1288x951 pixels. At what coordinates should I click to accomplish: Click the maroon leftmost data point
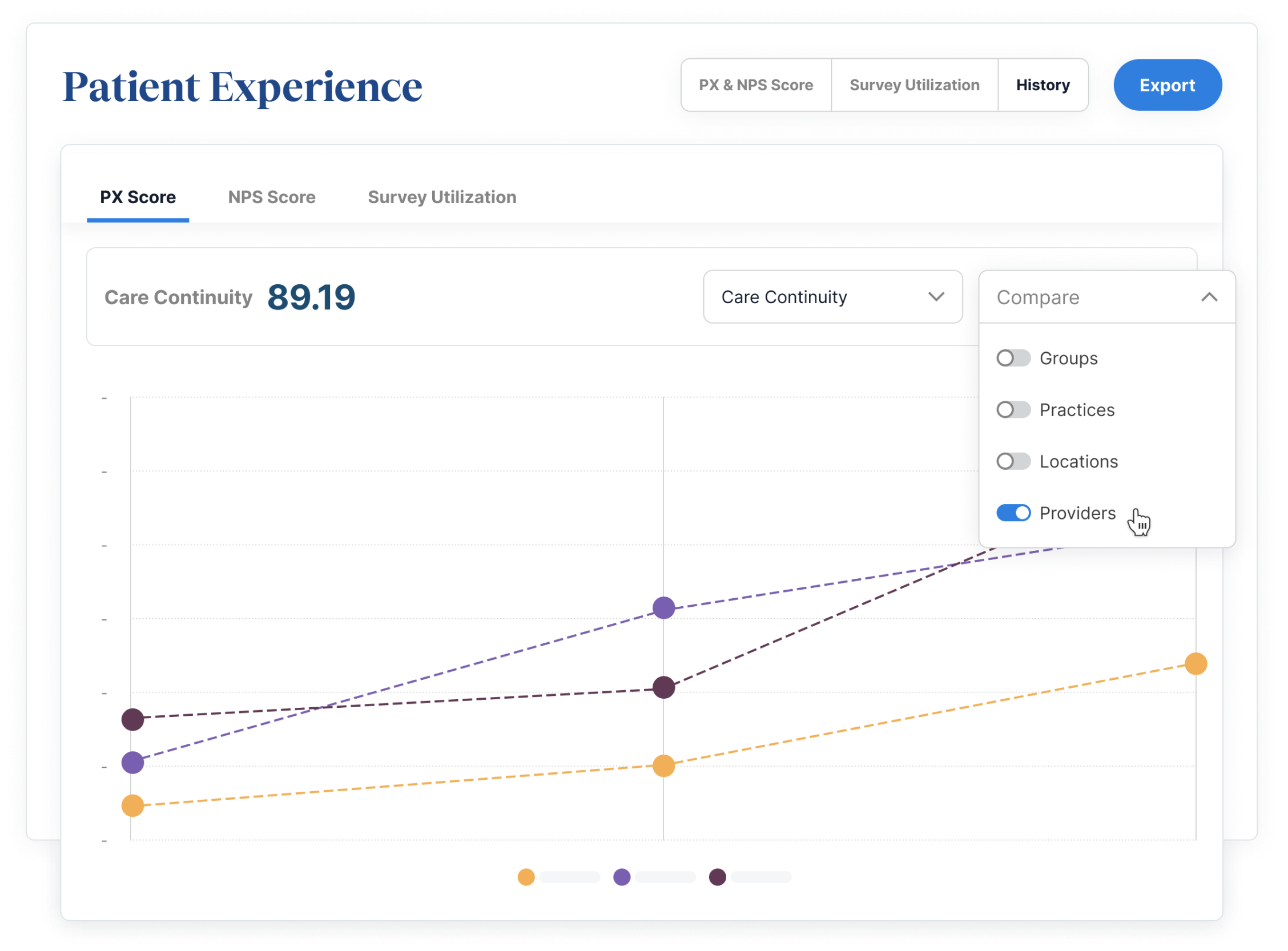[x=132, y=719]
